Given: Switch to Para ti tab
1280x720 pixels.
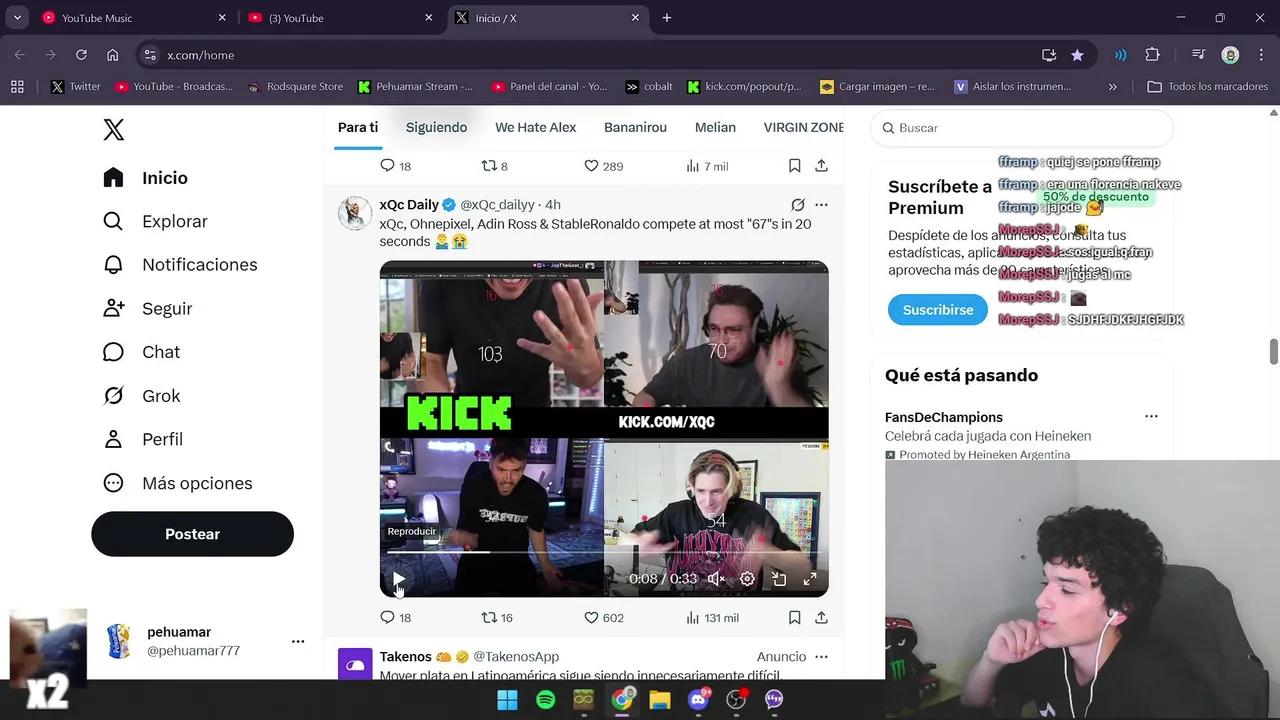Looking at the screenshot, I should [x=358, y=127].
